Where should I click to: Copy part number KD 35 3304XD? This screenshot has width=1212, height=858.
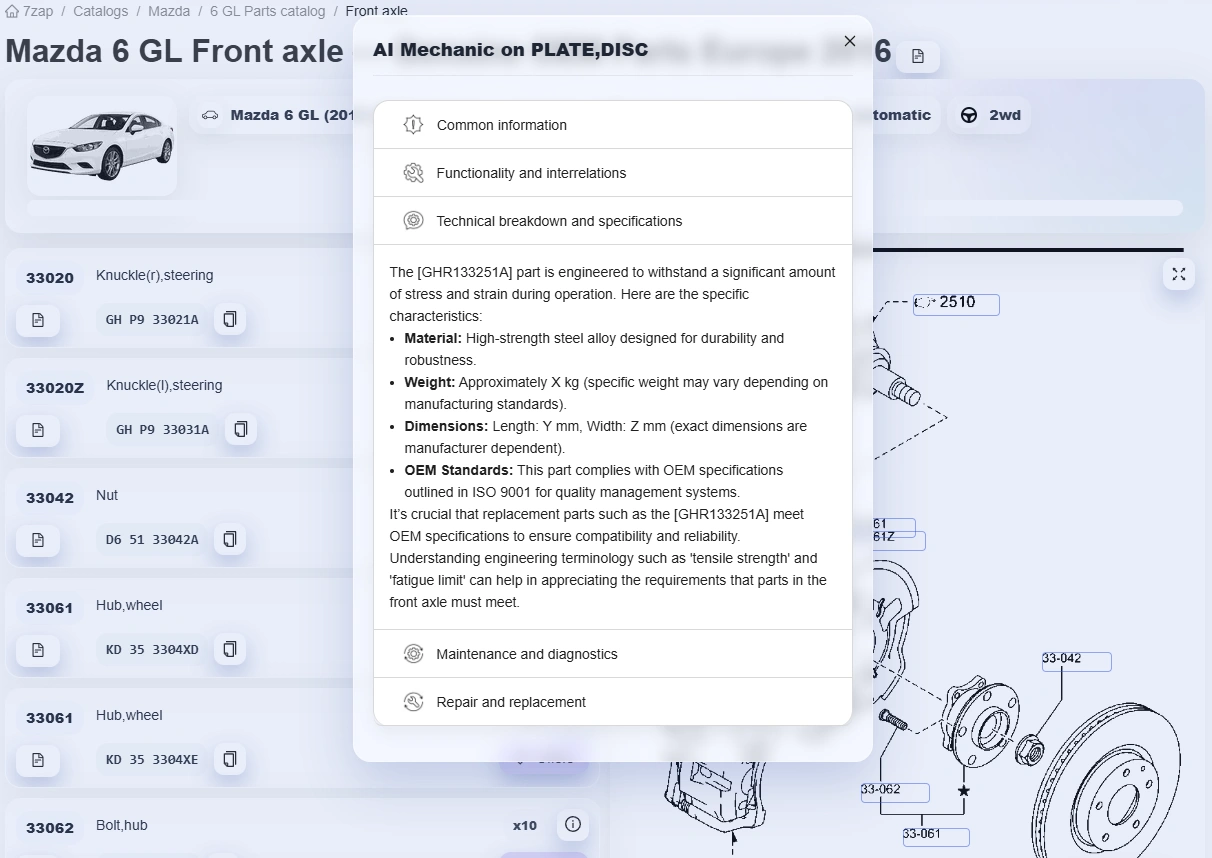[x=230, y=650]
